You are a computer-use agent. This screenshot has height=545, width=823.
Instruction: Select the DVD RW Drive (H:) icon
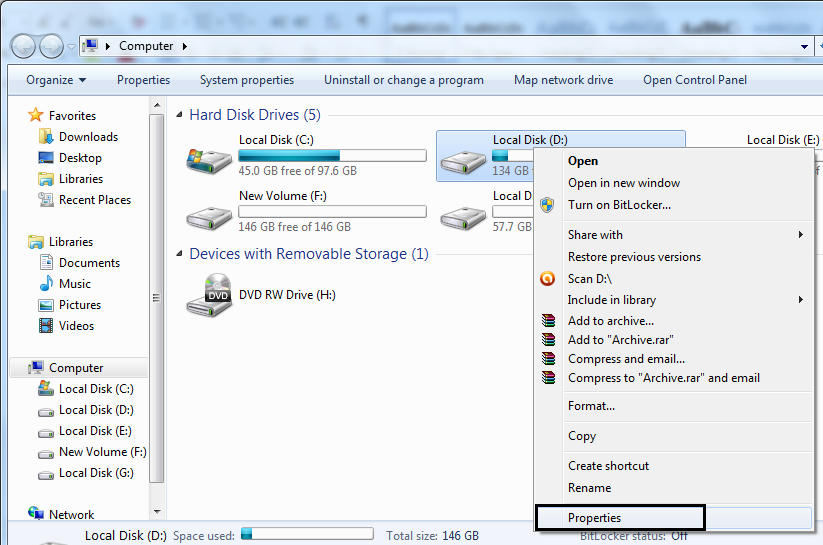209,295
